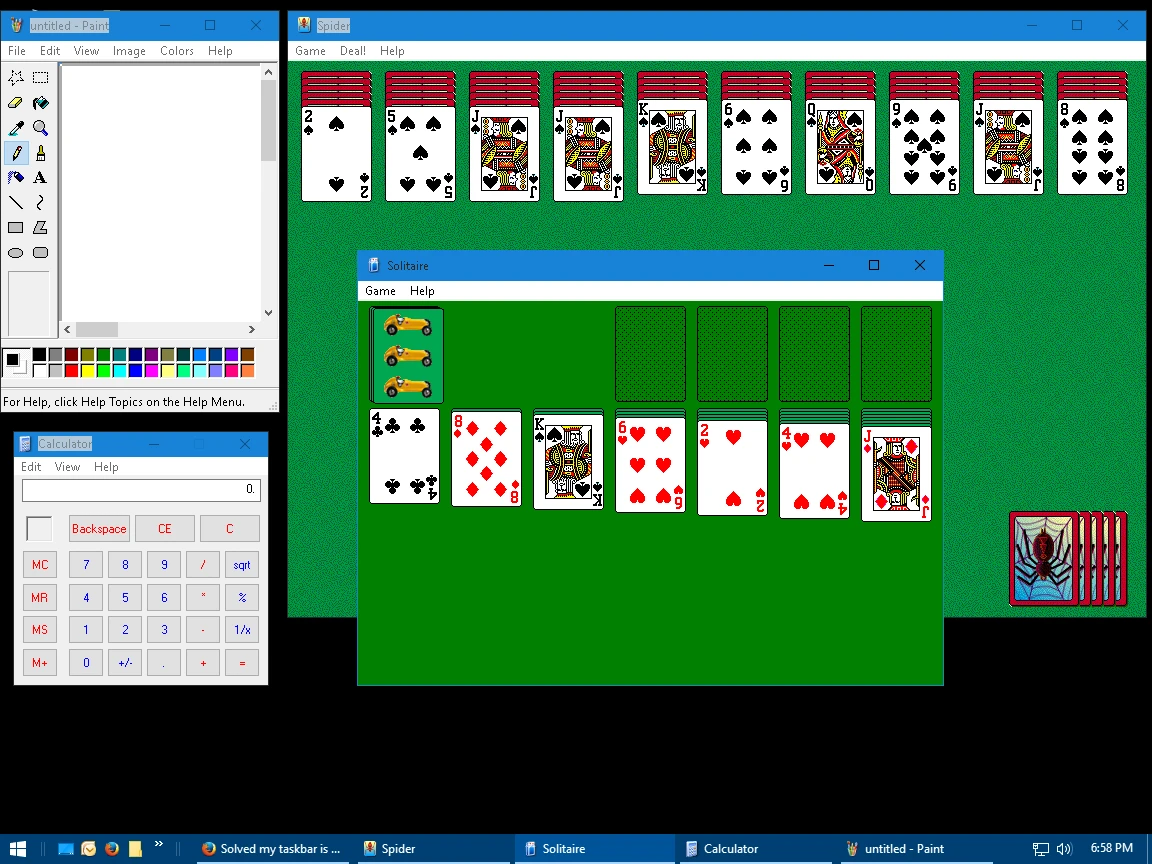The width and height of the screenshot is (1152, 864).
Task: Choose the Airbrush tool in Paint
Action: 15,178
